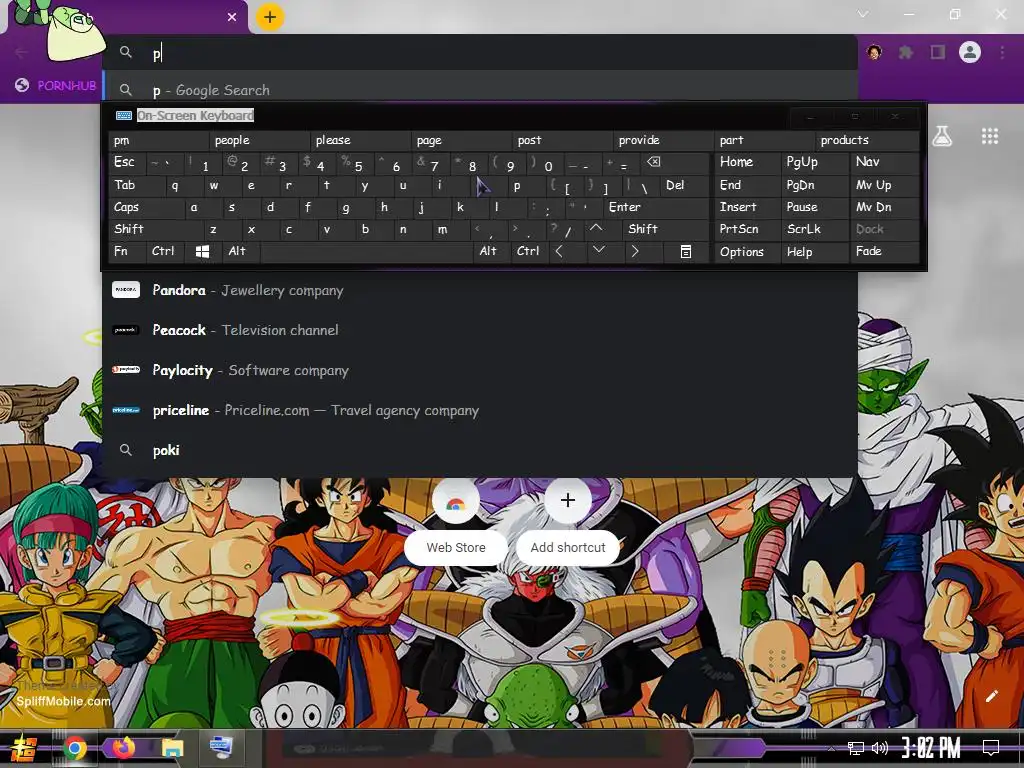Pick the 'provide' word prediction

tap(664, 140)
